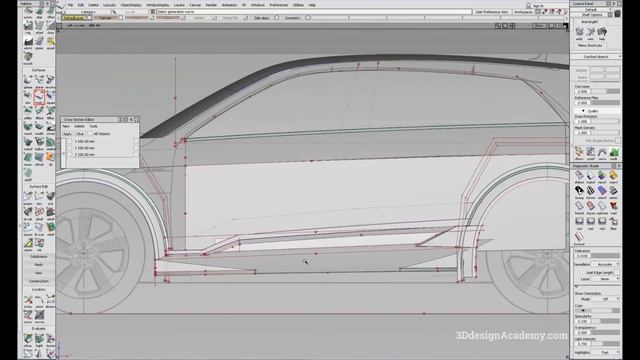Select the vis3 diagnostic shade icon
This screenshot has height=360, width=640.
(x=602, y=221)
